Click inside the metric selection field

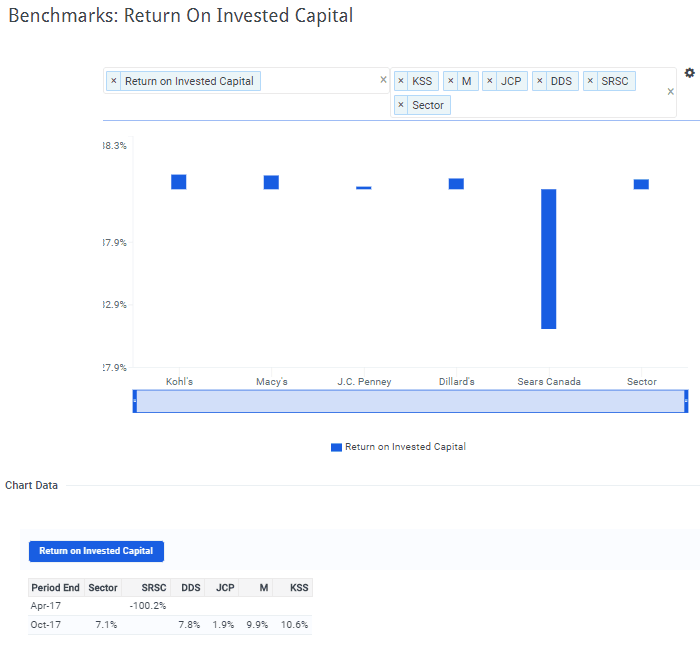[x=320, y=81]
